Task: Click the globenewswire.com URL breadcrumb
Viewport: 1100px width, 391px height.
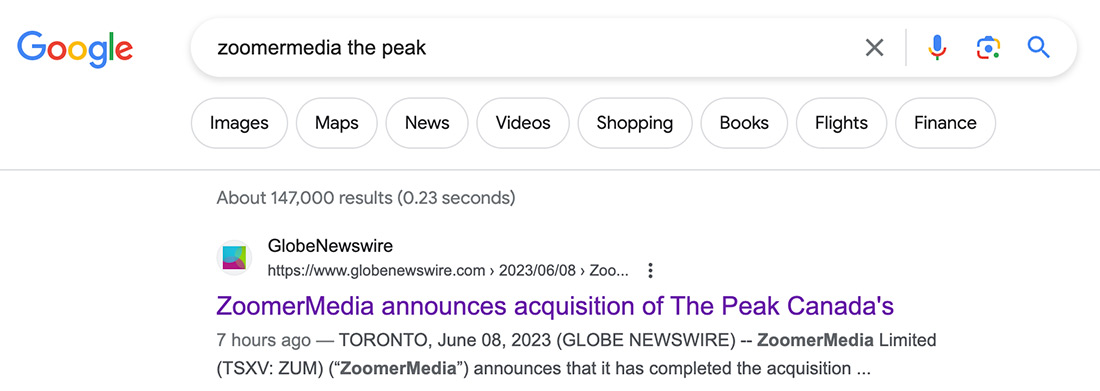Action: pos(448,270)
